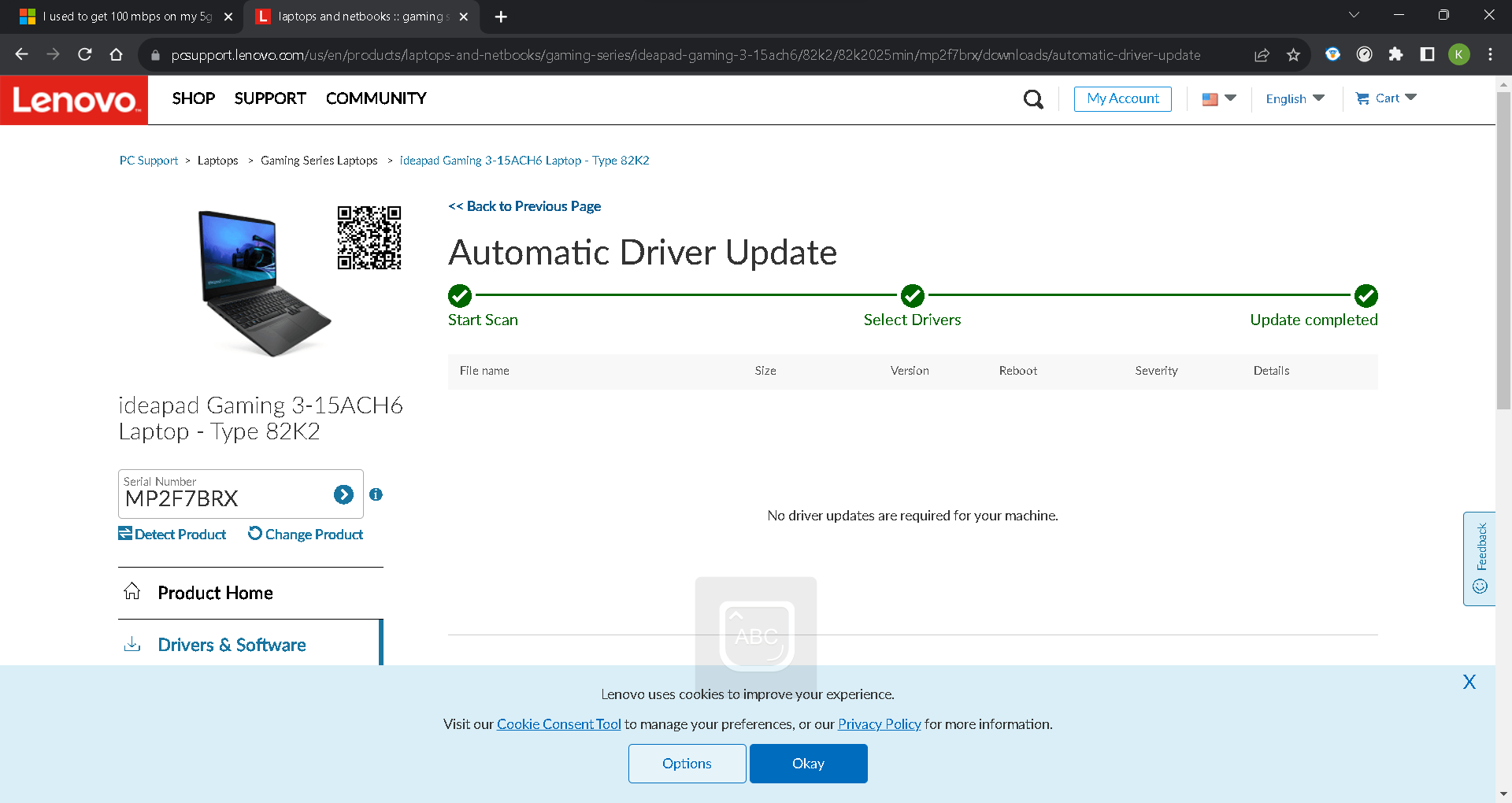Click the circular extension icon beside the puzzle
The image size is (1512, 803).
point(1364,54)
